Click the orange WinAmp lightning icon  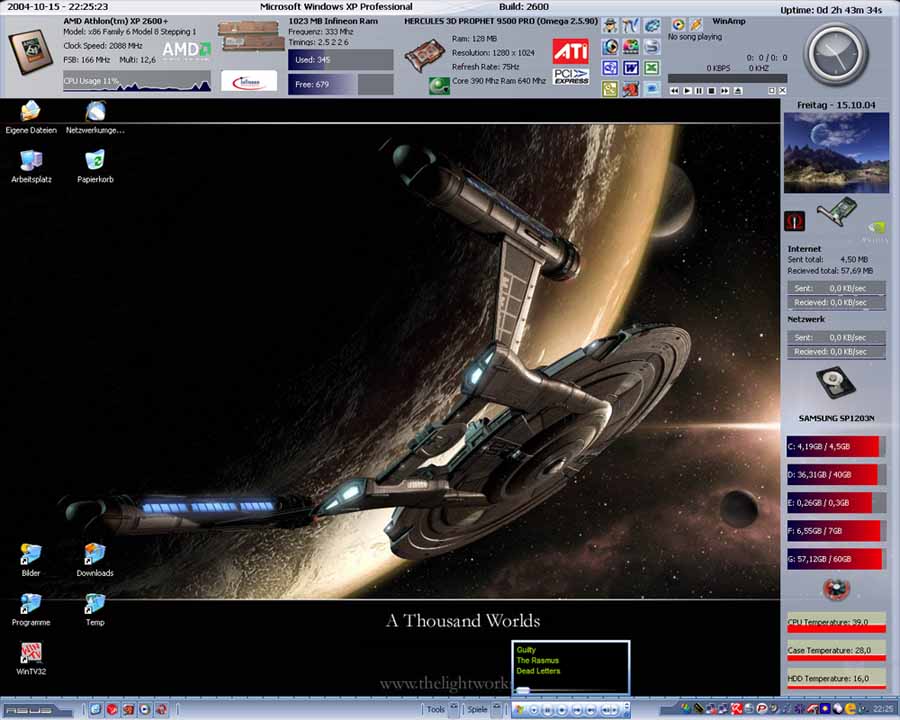pyautogui.click(x=696, y=24)
